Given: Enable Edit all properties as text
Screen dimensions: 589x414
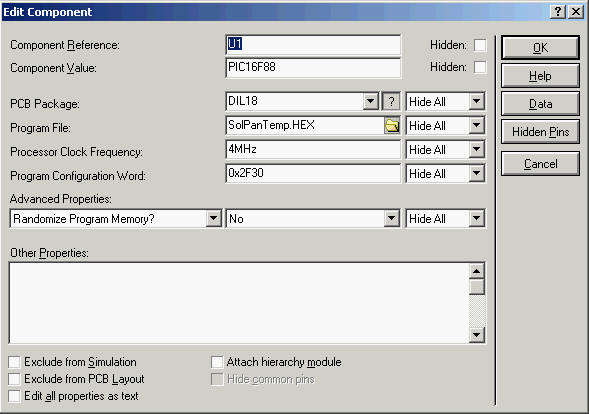Looking at the screenshot, I should [14, 396].
